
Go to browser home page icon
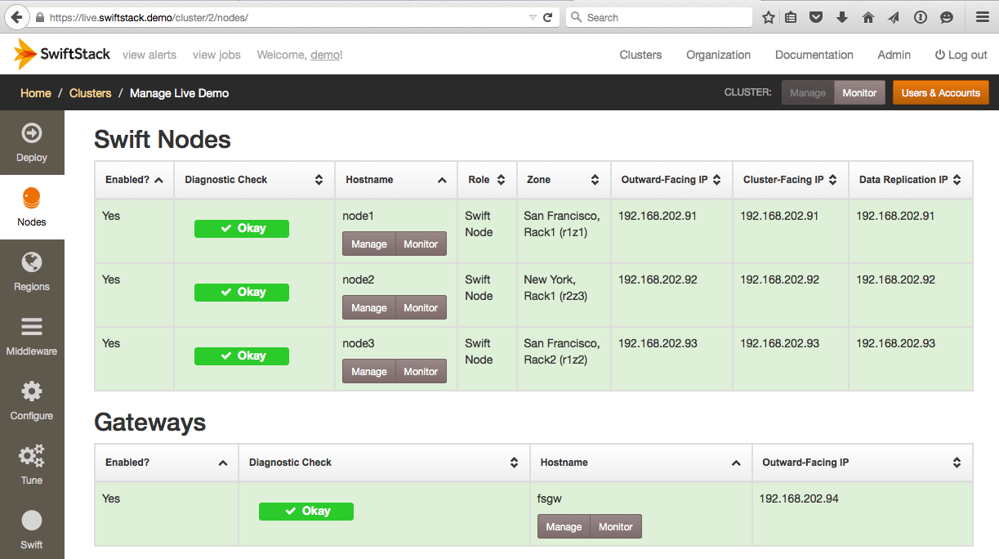868,17
